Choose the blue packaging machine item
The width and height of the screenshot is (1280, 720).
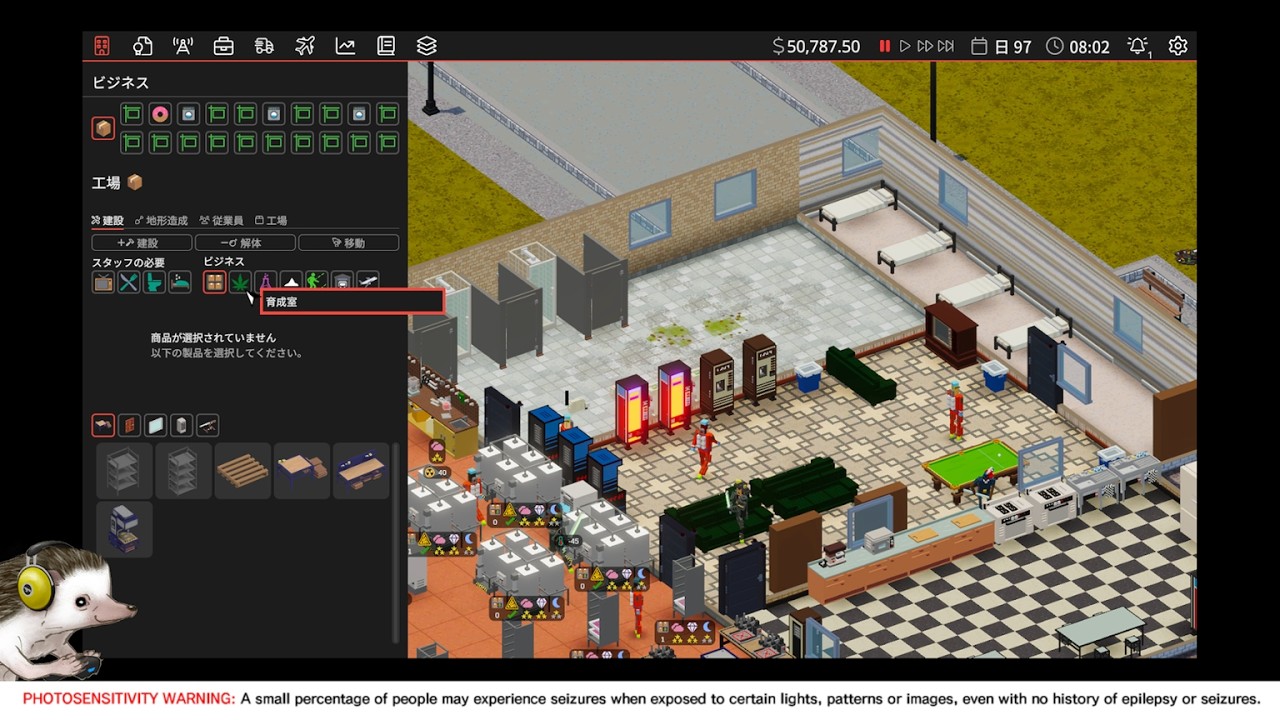pyautogui.click(x=125, y=529)
